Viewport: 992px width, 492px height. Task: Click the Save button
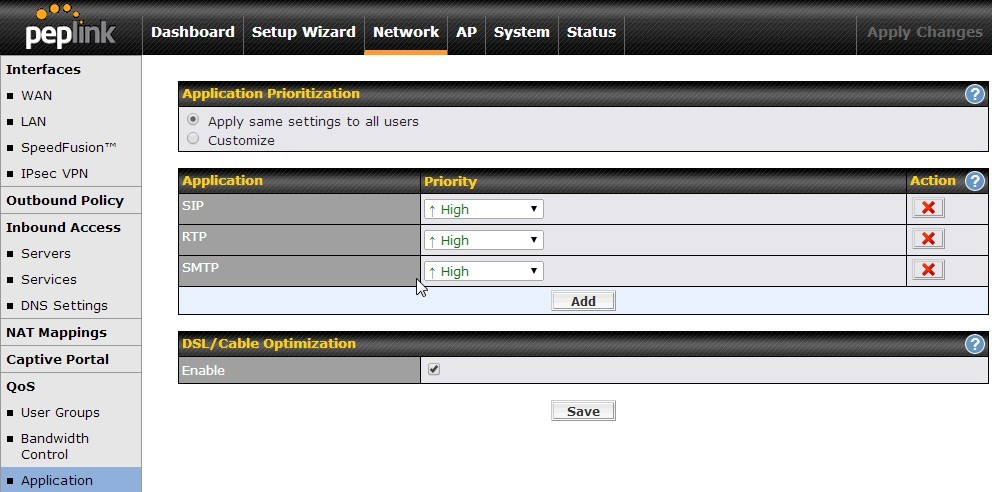pyautogui.click(x=583, y=411)
